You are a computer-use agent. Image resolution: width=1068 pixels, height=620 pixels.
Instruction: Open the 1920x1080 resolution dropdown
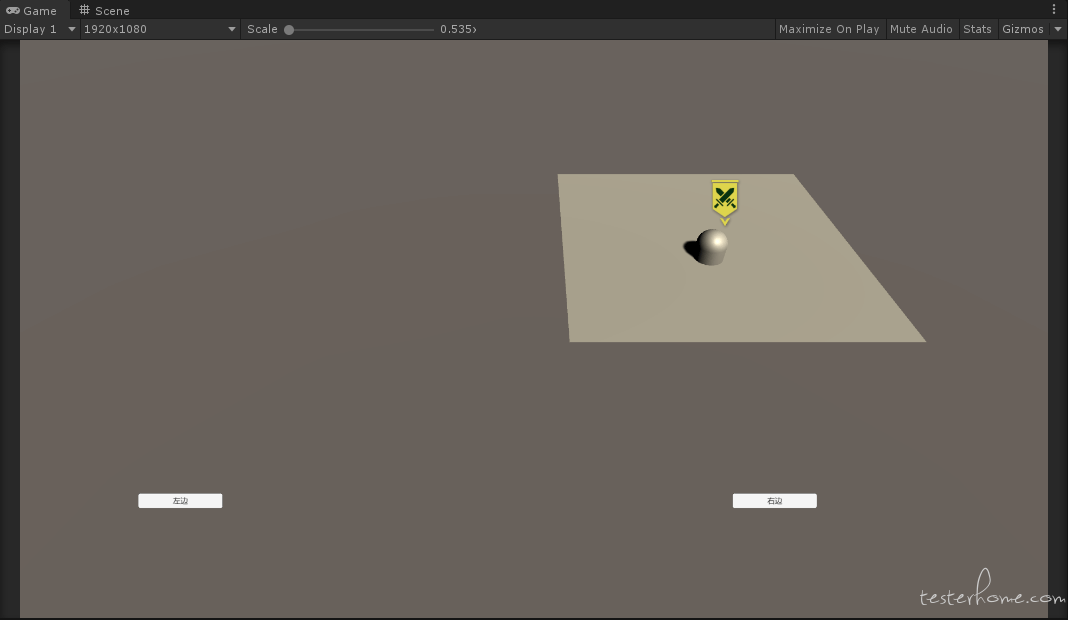(159, 29)
